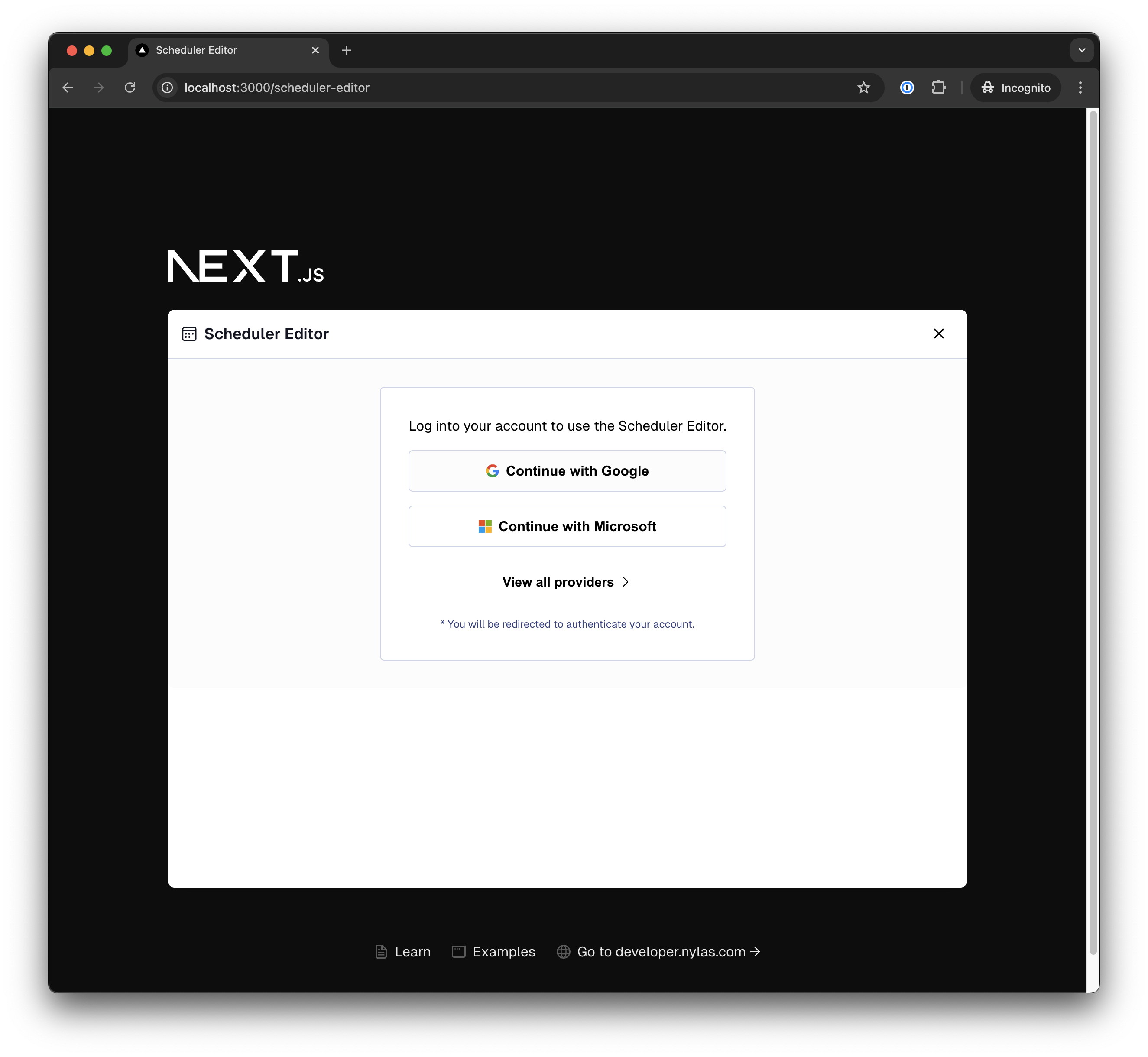The image size is (1148, 1057).
Task: Select Examples tab at page bottom
Action: 504,951
